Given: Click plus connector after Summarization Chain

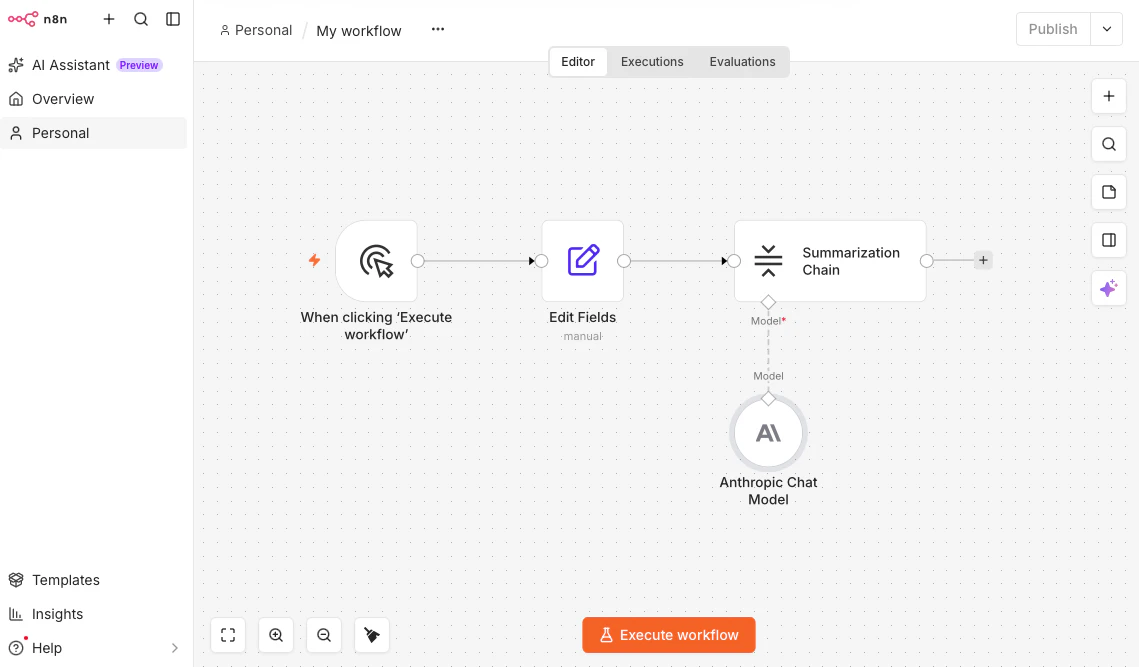Looking at the screenshot, I should pyautogui.click(x=983, y=260).
